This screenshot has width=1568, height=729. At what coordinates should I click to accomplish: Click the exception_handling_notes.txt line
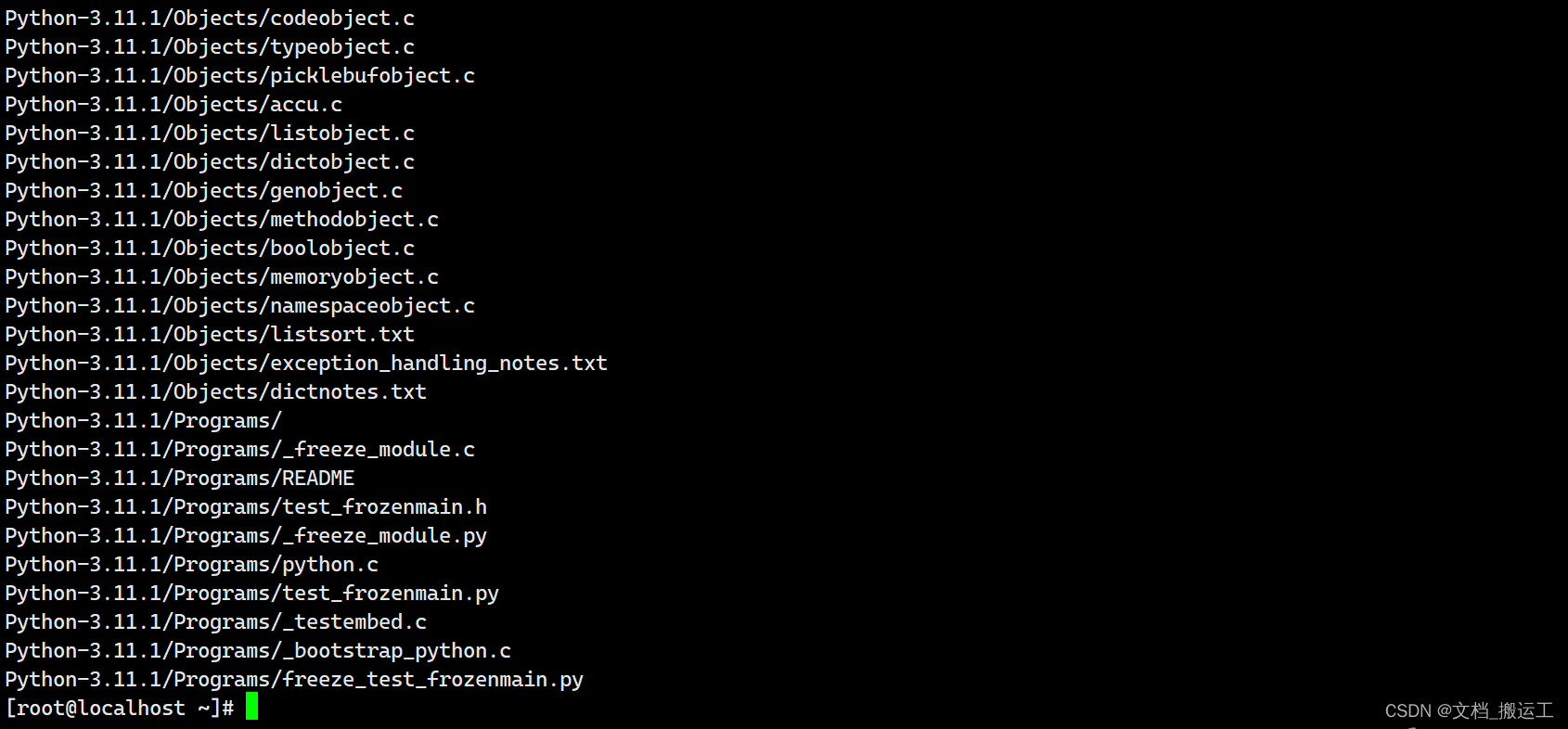[306, 364]
